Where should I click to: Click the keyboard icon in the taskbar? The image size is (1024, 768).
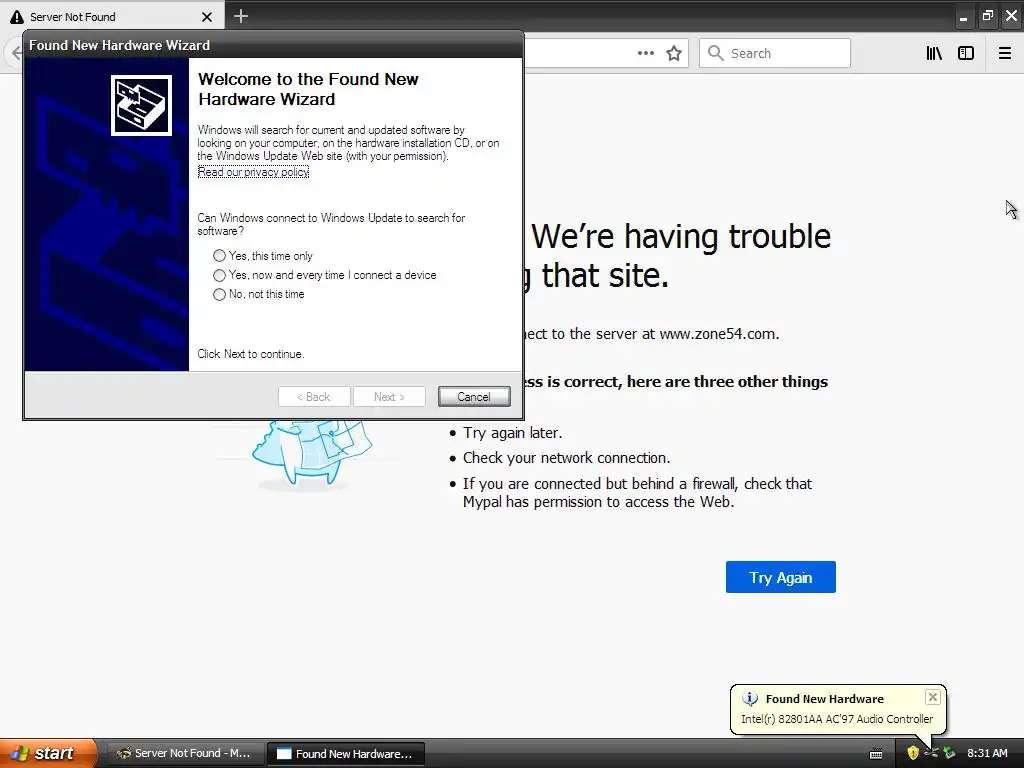pos(876,754)
